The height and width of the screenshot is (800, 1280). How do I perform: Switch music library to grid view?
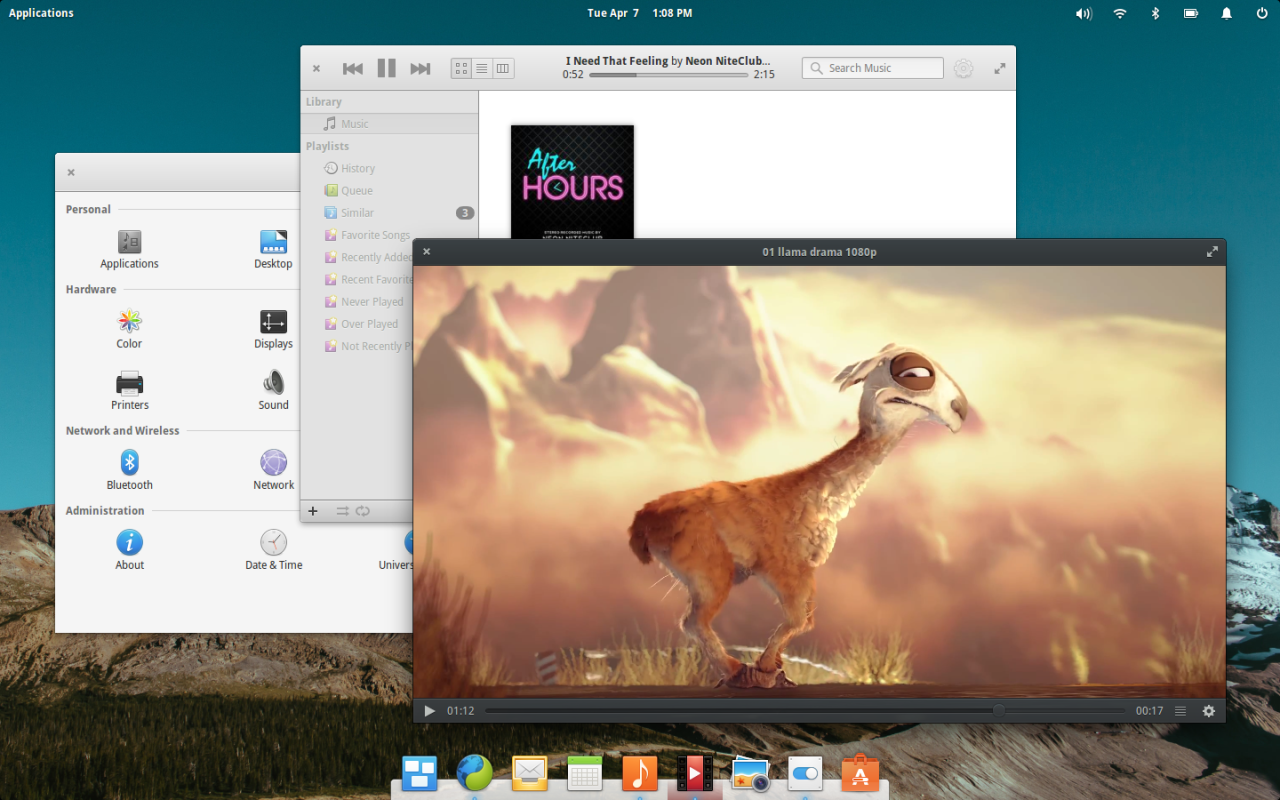[460, 68]
